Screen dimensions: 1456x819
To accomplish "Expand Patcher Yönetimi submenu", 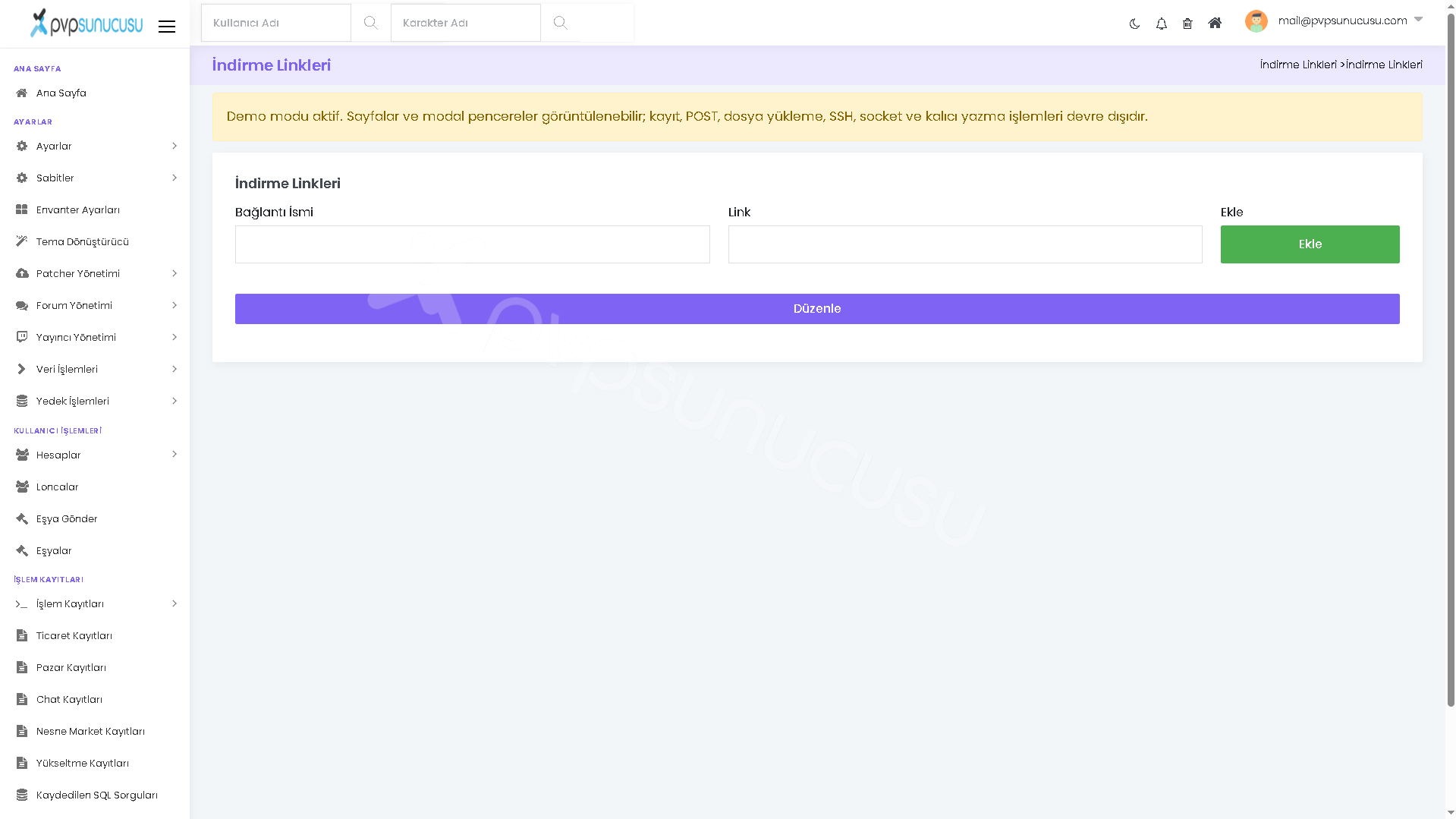I will (95, 273).
